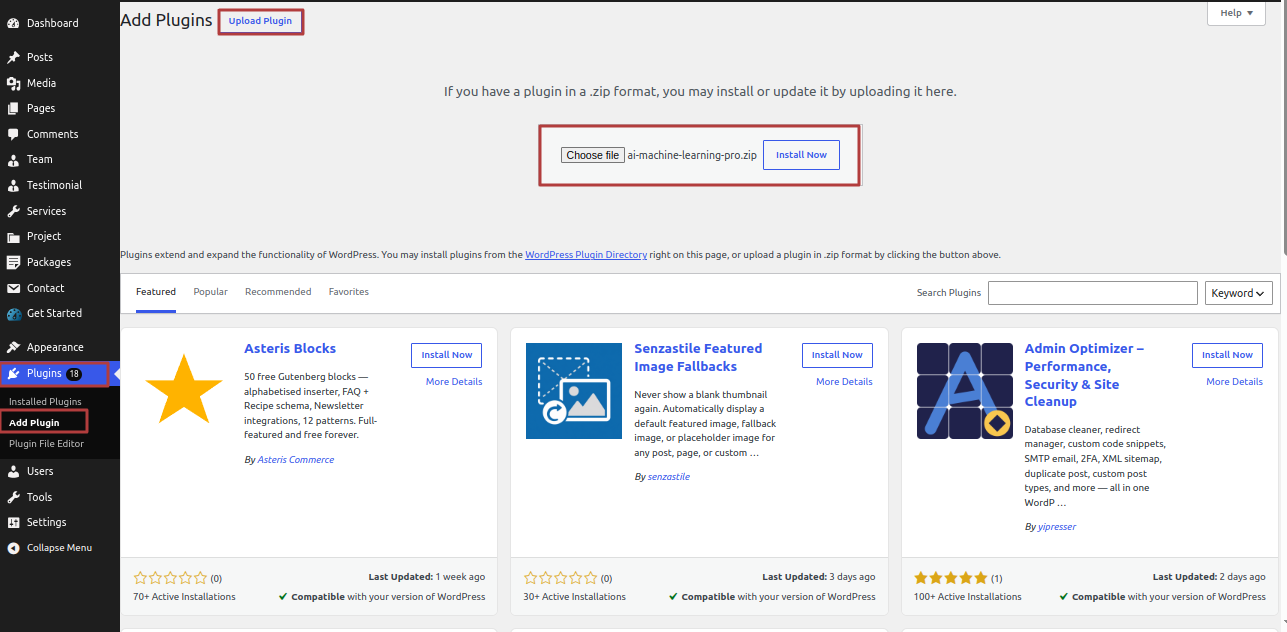Click inside the Search Plugins field
Screen dimensions: 1287x632
(1092, 293)
